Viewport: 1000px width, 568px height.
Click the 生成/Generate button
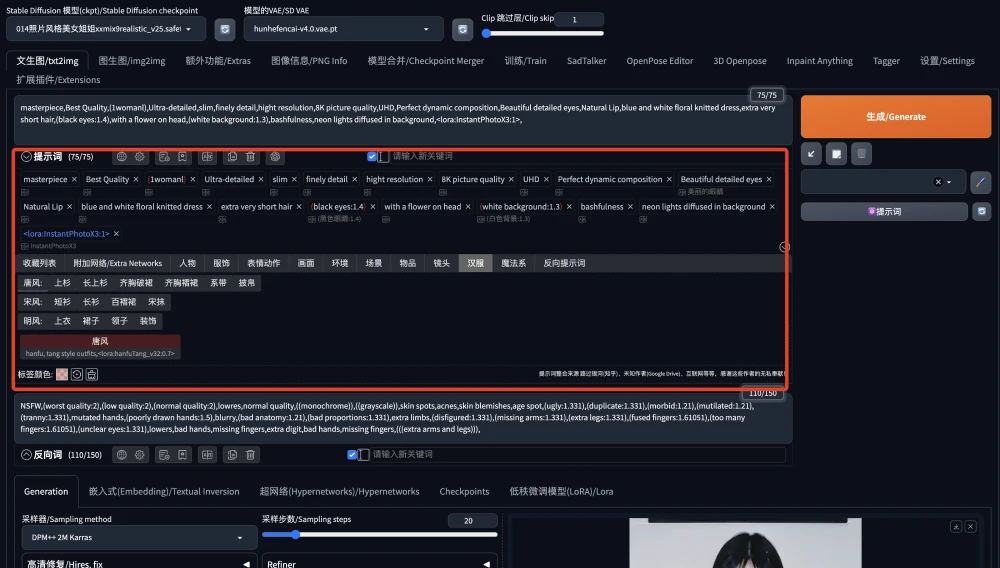coord(895,117)
